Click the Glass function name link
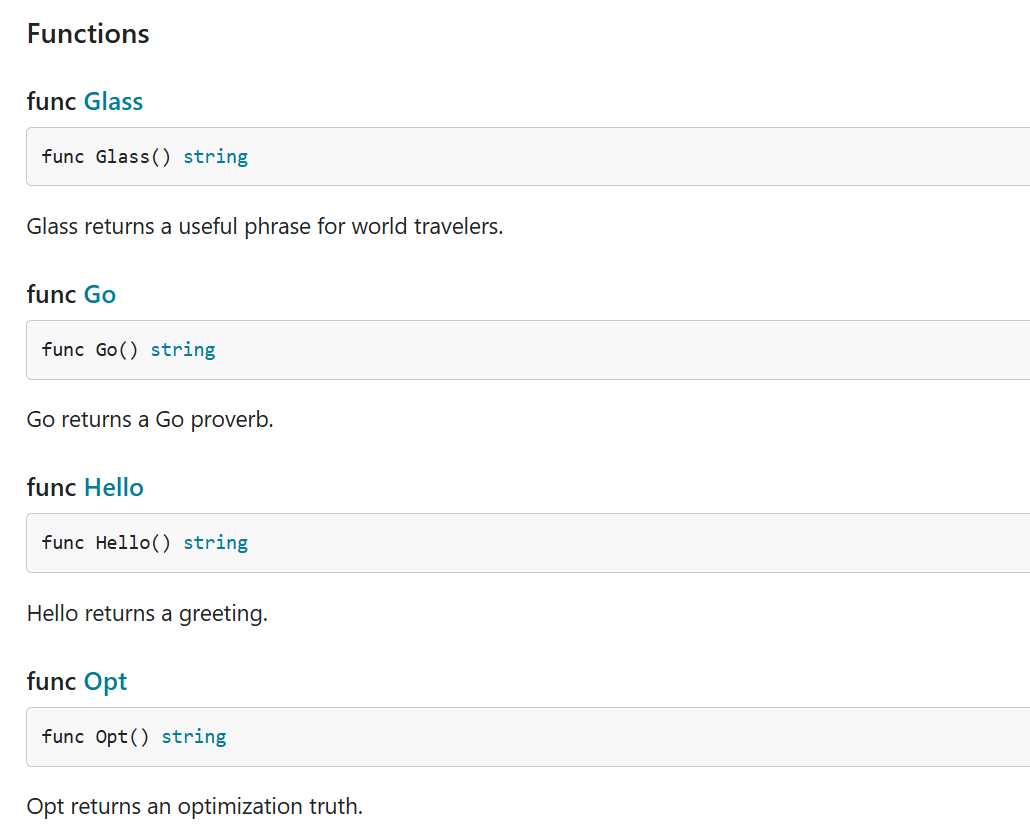This screenshot has height=831, width=1030. [113, 101]
